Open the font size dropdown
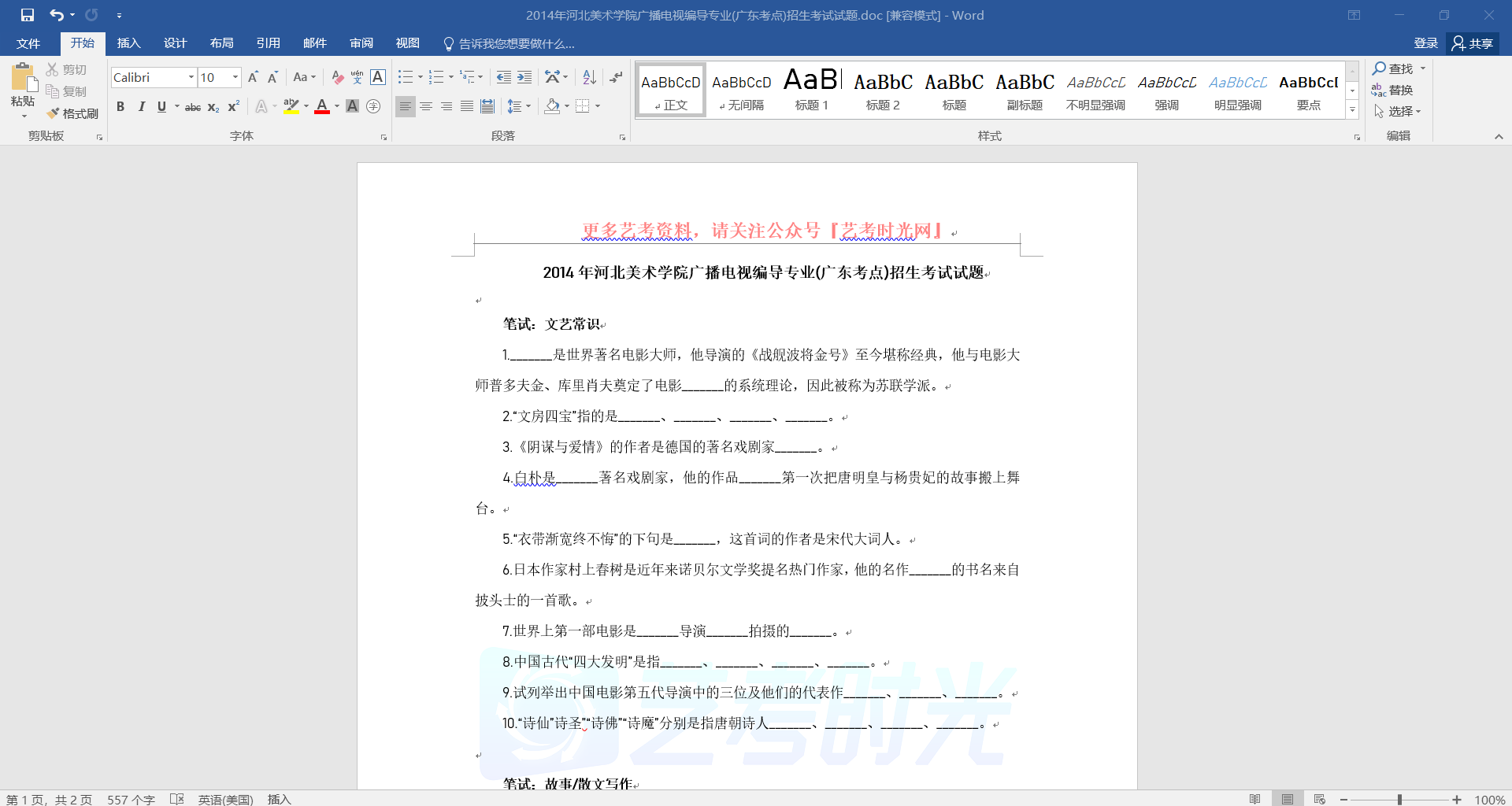 235,77
